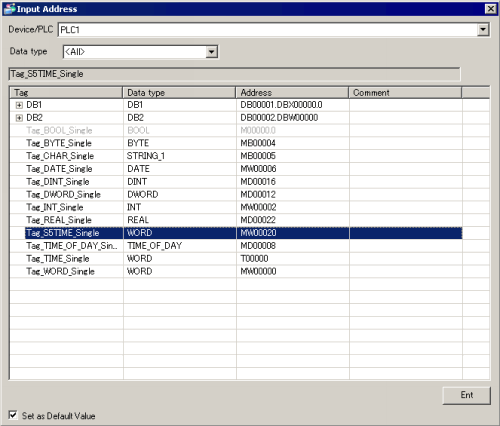Open the Data type dropdown

211,52
